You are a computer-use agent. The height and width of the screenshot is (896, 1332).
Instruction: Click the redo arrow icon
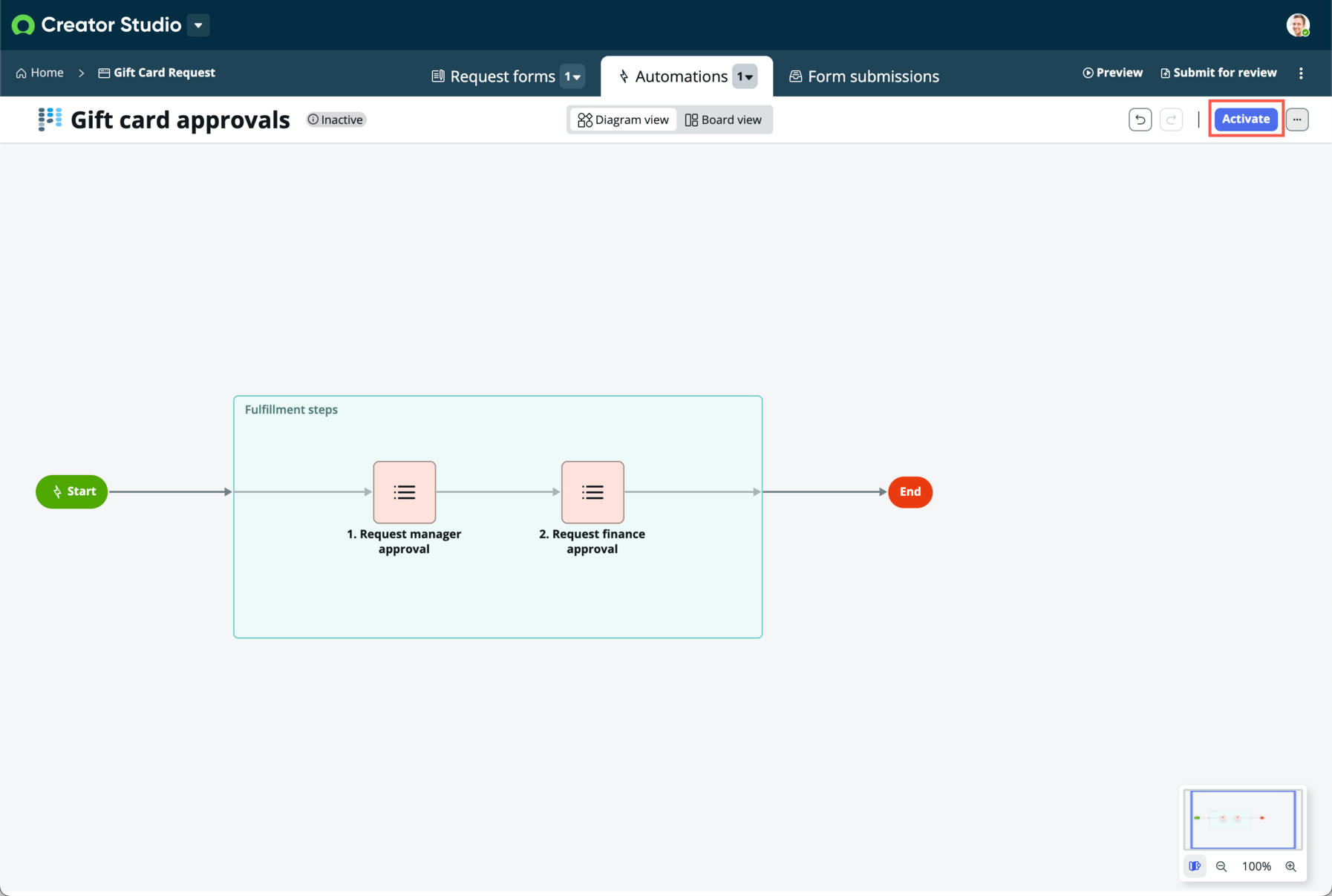pyautogui.click(x=1171, y=120)
